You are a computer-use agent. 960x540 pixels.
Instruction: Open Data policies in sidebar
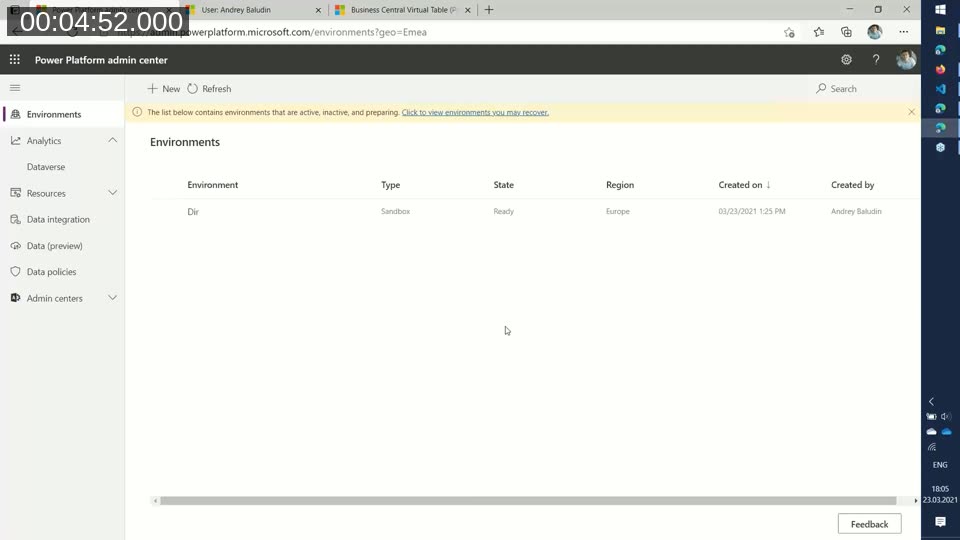coord(51,272)
